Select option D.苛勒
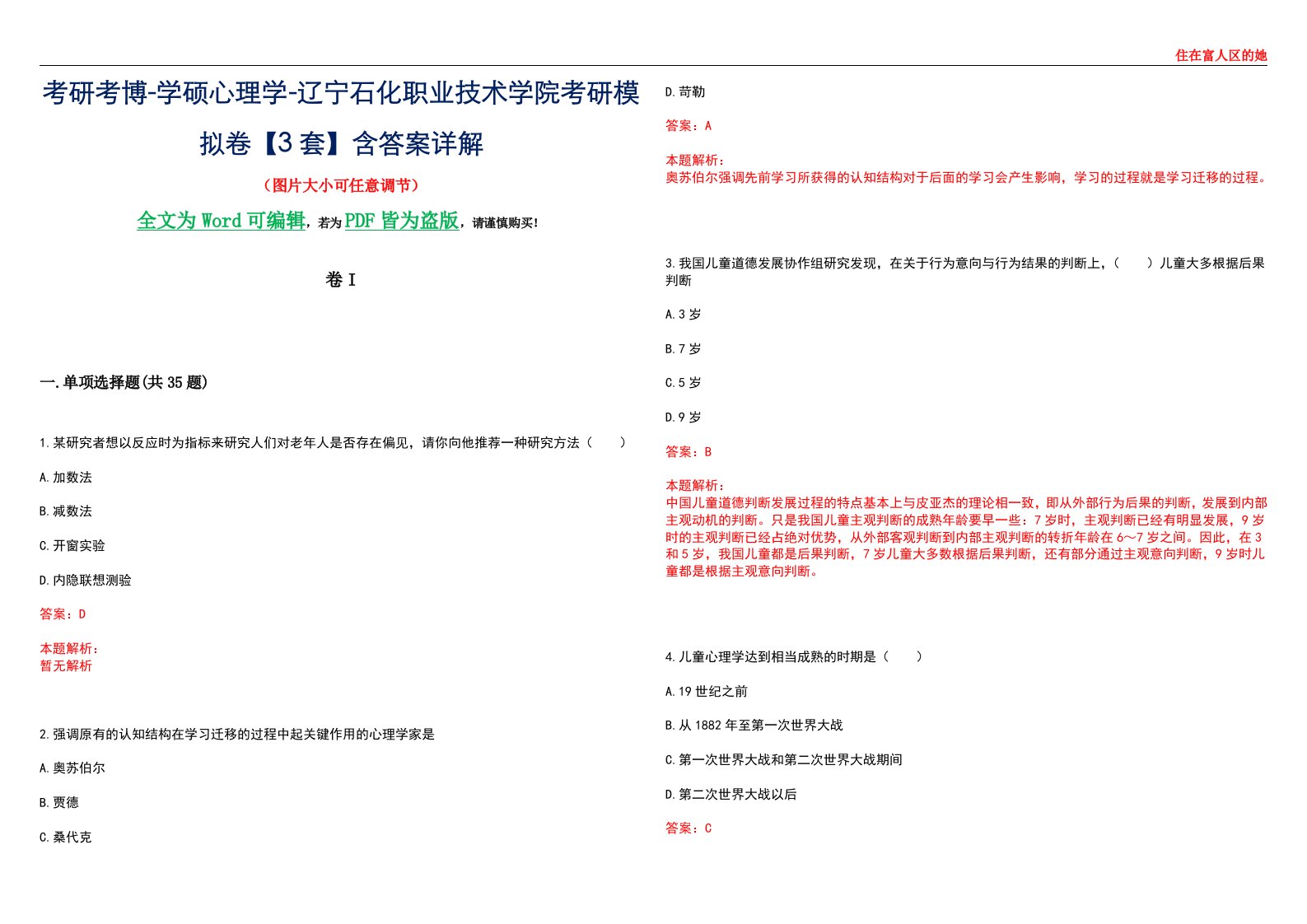This screenshot has height=924, width=1307. (x=685, y=92)
